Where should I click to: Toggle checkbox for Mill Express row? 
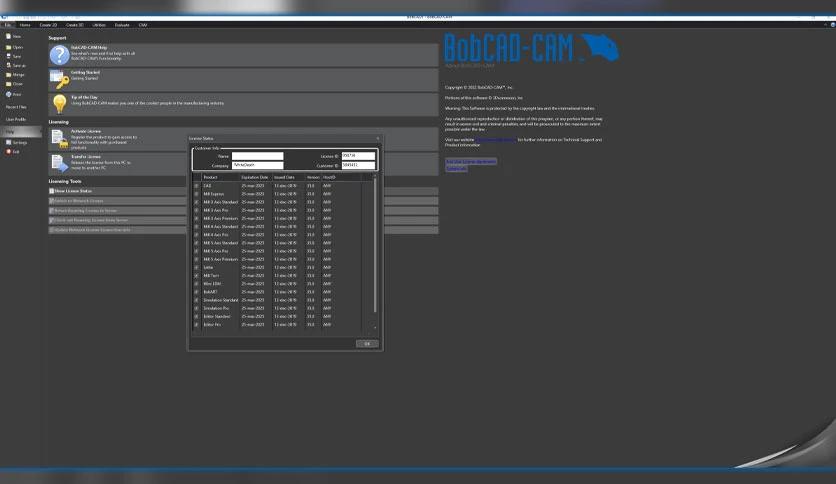[196, 194]
